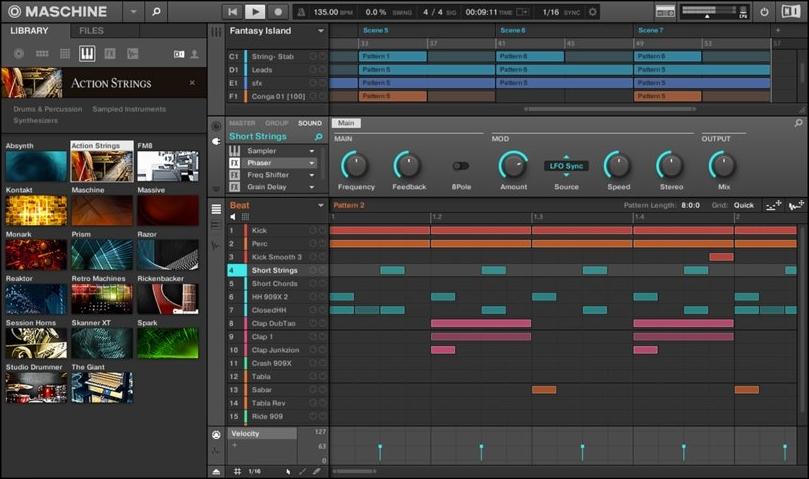Click the LFO Sync source selector
This screenshot has height=479, width=809.
(x=566, y=166)
